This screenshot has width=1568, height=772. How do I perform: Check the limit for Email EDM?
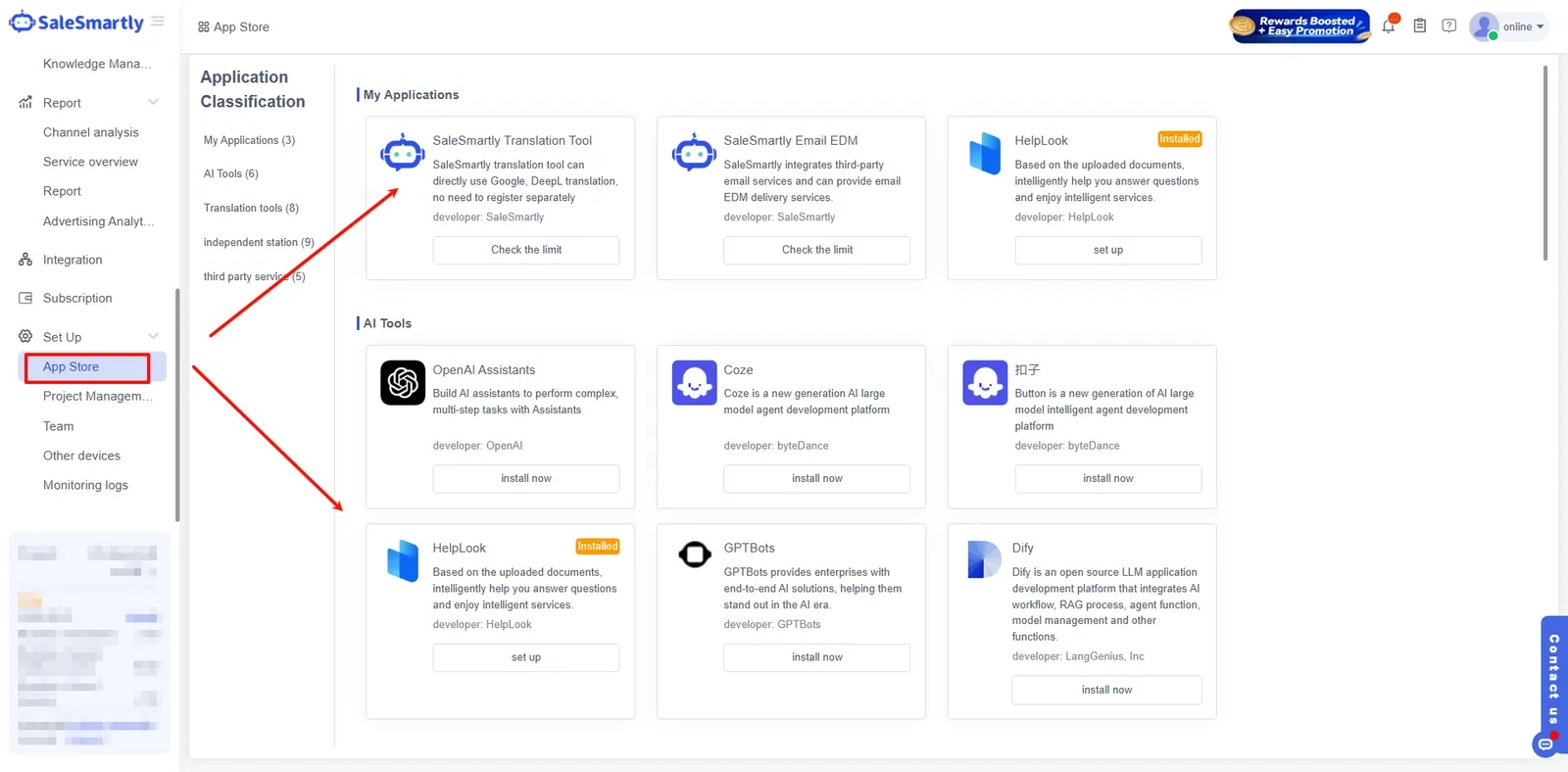[x=817, y=250]
